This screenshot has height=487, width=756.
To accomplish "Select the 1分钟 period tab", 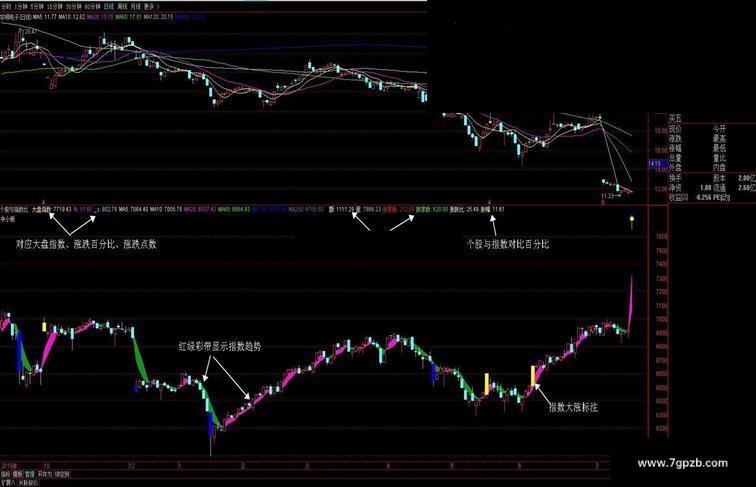I will tap(21, 7).
